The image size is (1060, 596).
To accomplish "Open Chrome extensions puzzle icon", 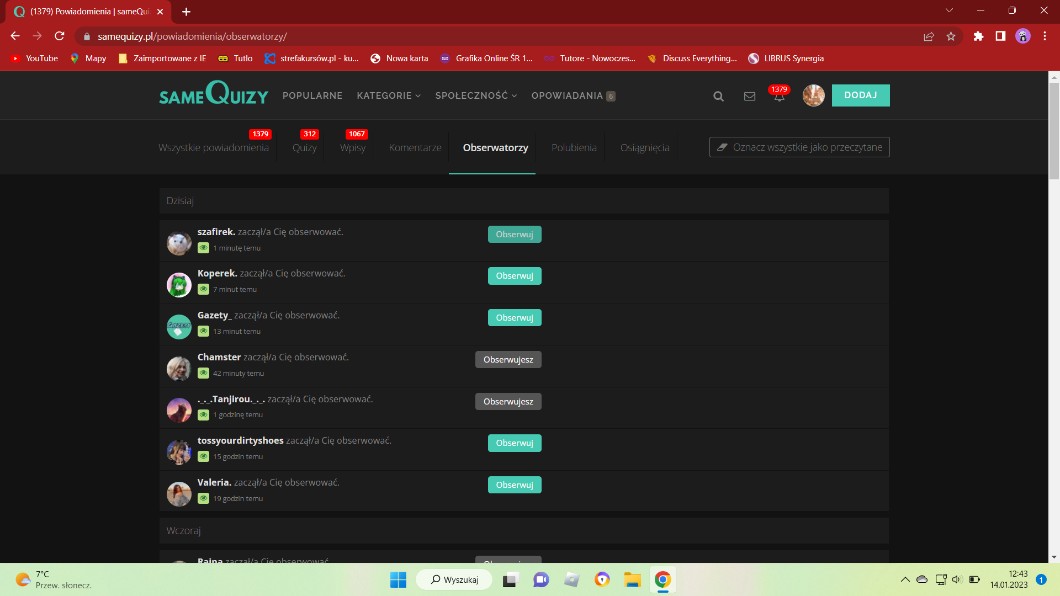I will [x=978, y=36].
